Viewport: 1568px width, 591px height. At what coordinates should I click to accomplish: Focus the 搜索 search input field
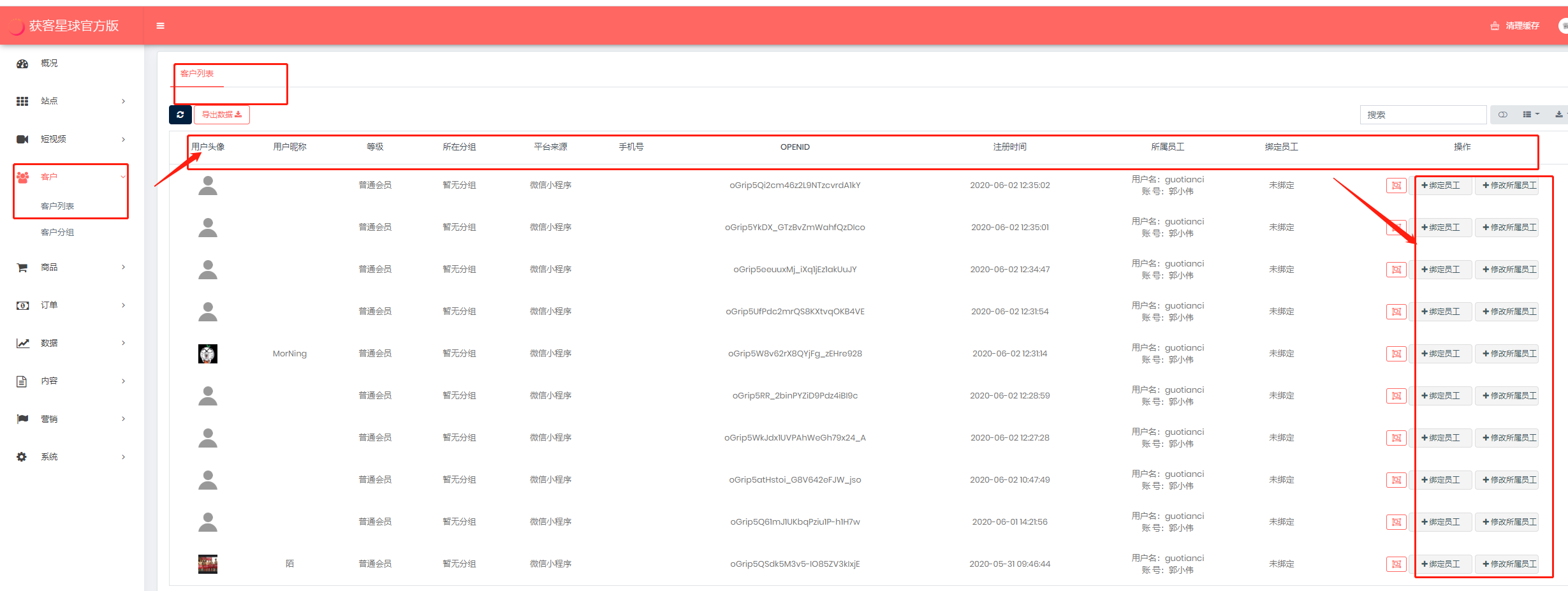click(x=1423, y=115)
